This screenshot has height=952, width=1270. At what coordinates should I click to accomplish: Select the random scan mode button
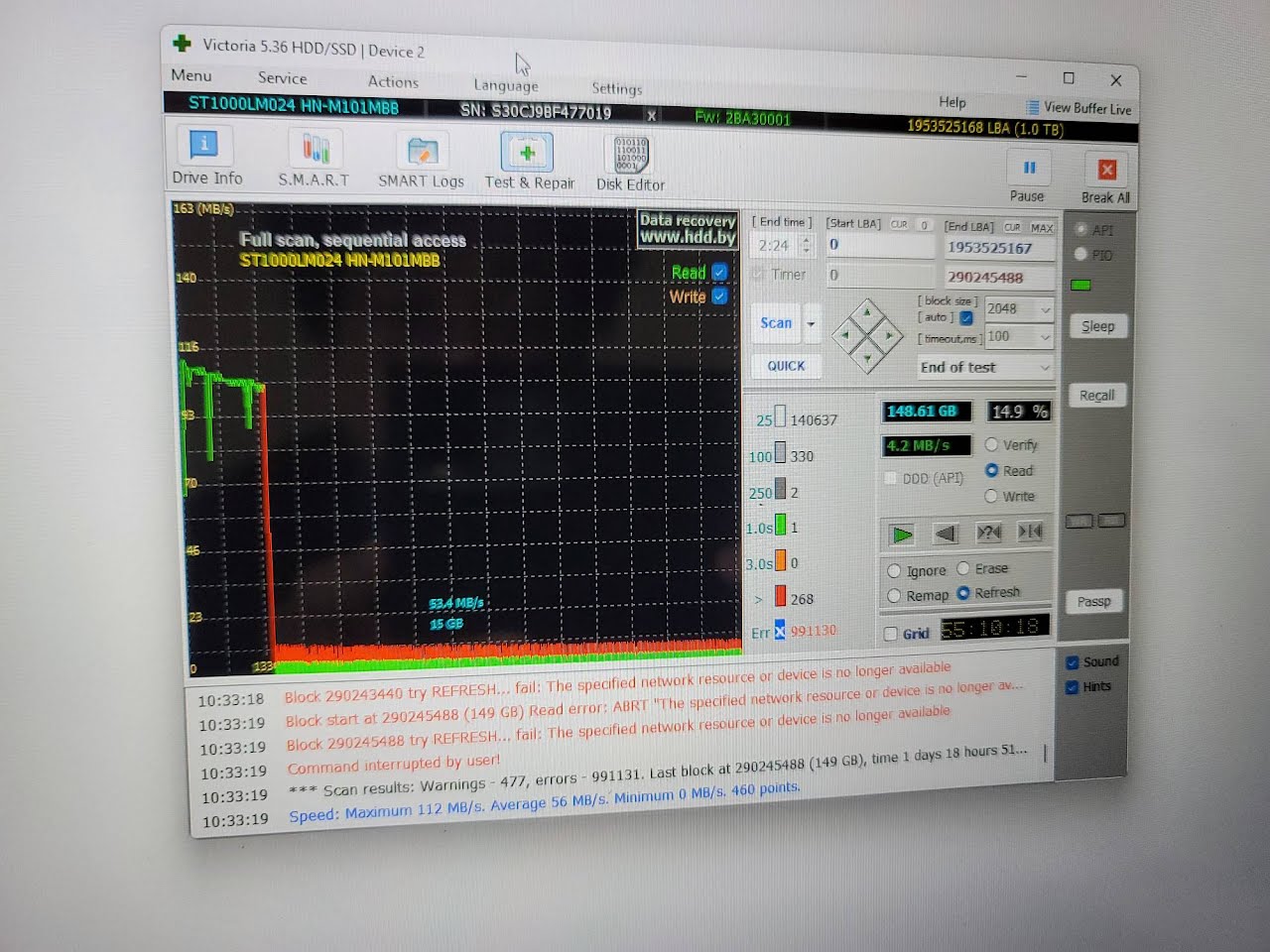coord(989,533)
